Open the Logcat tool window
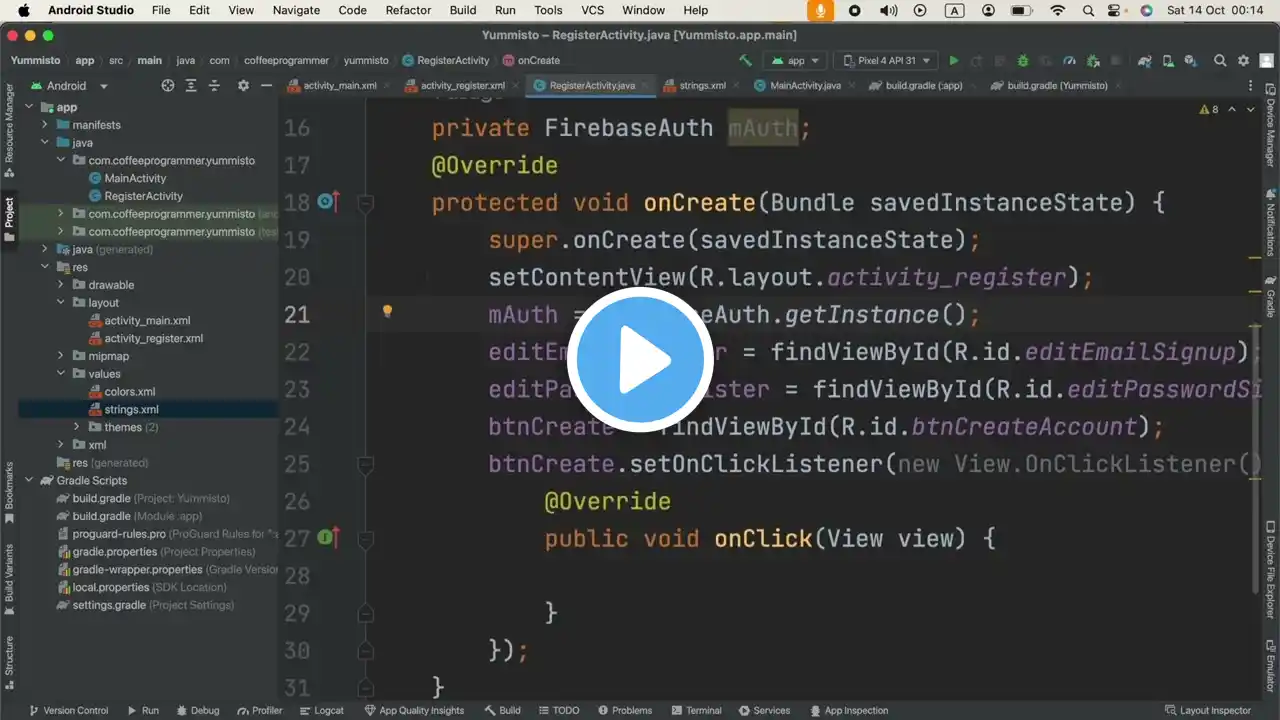Viewport: 1280px width, 720px height. [321, 711]
